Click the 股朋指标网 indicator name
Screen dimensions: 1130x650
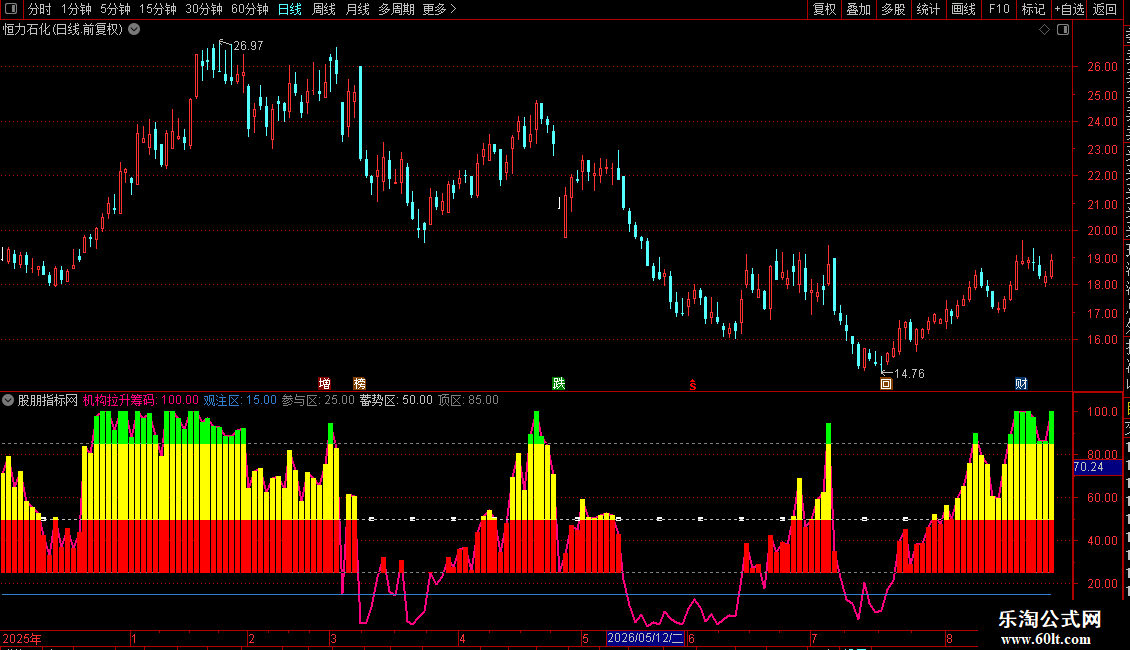point(48,400)
